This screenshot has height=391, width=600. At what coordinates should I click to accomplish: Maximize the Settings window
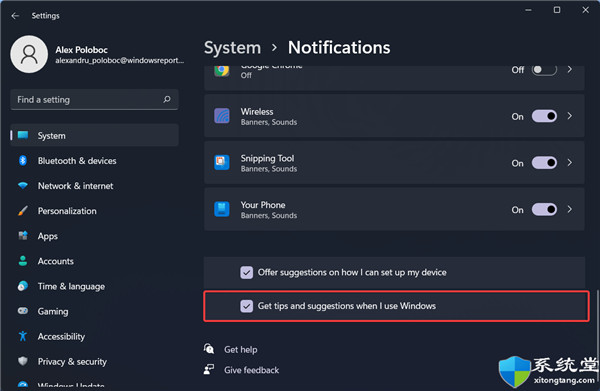click(557, 10)
